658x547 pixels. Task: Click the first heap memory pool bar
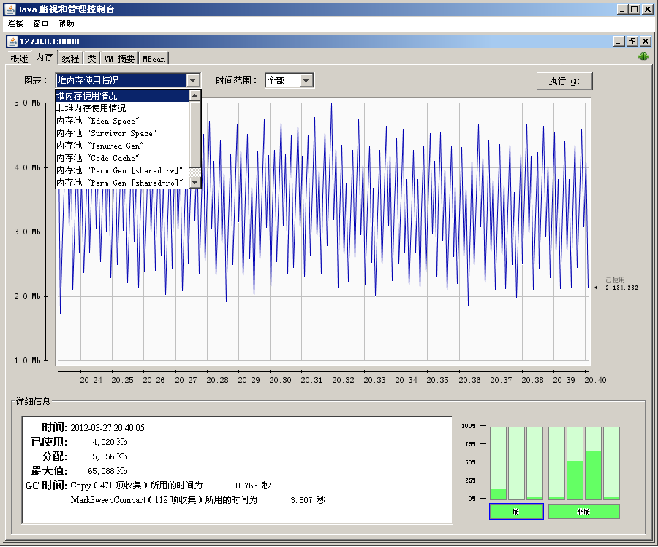(x=498, y=462)
